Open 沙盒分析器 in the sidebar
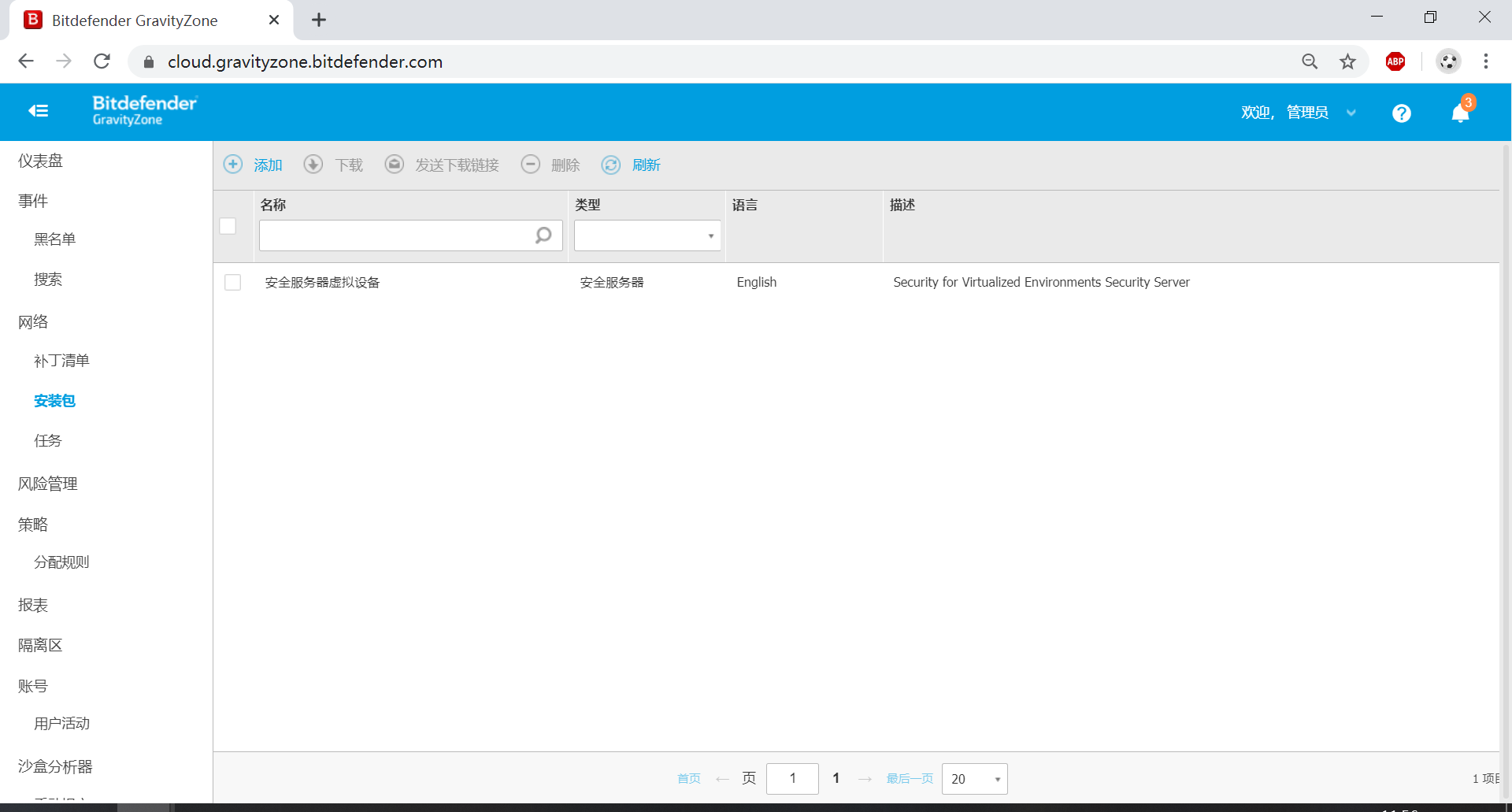The height and width of the screenshot is (812, 1512). [55, 766]
